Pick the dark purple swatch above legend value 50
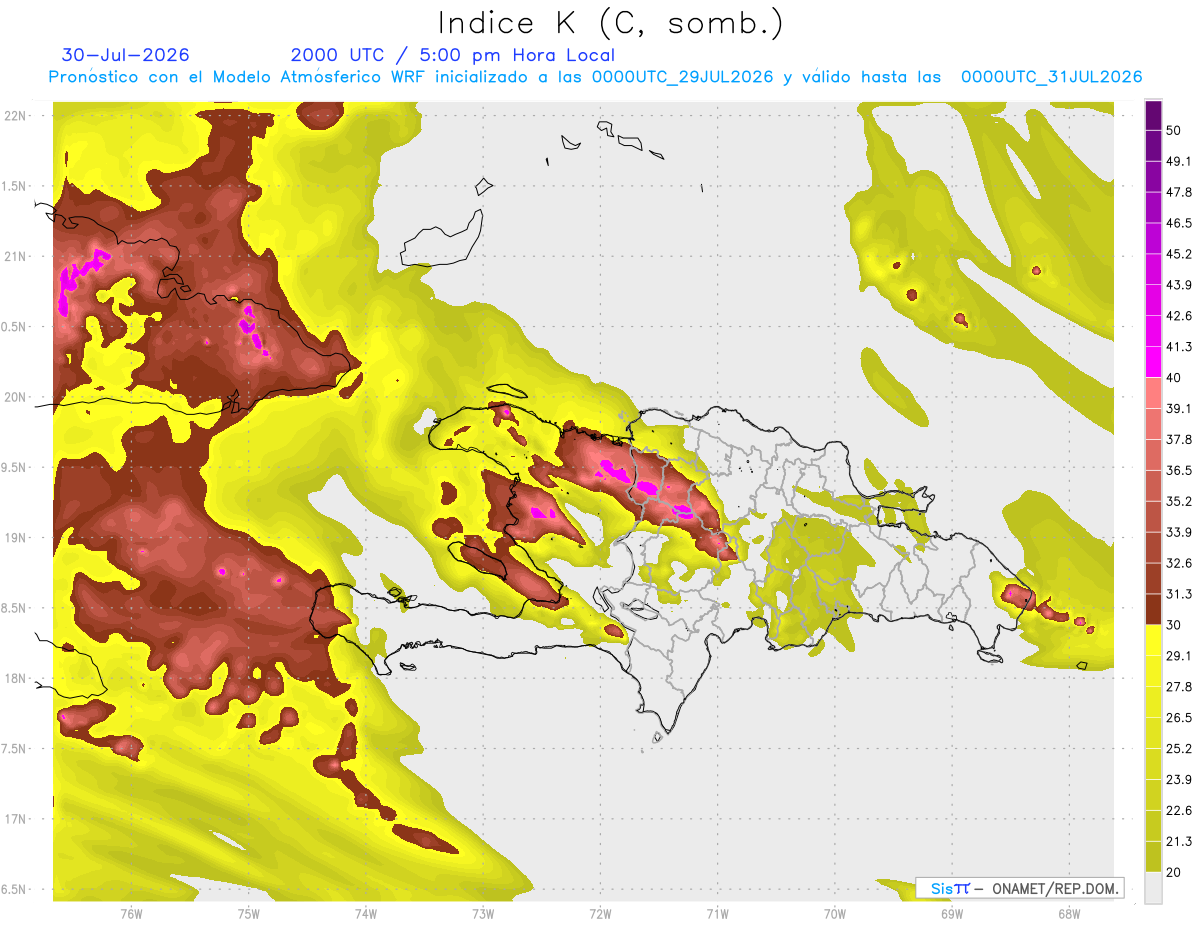Screen dimensions: 1200x927 (x=1153, y=115)
